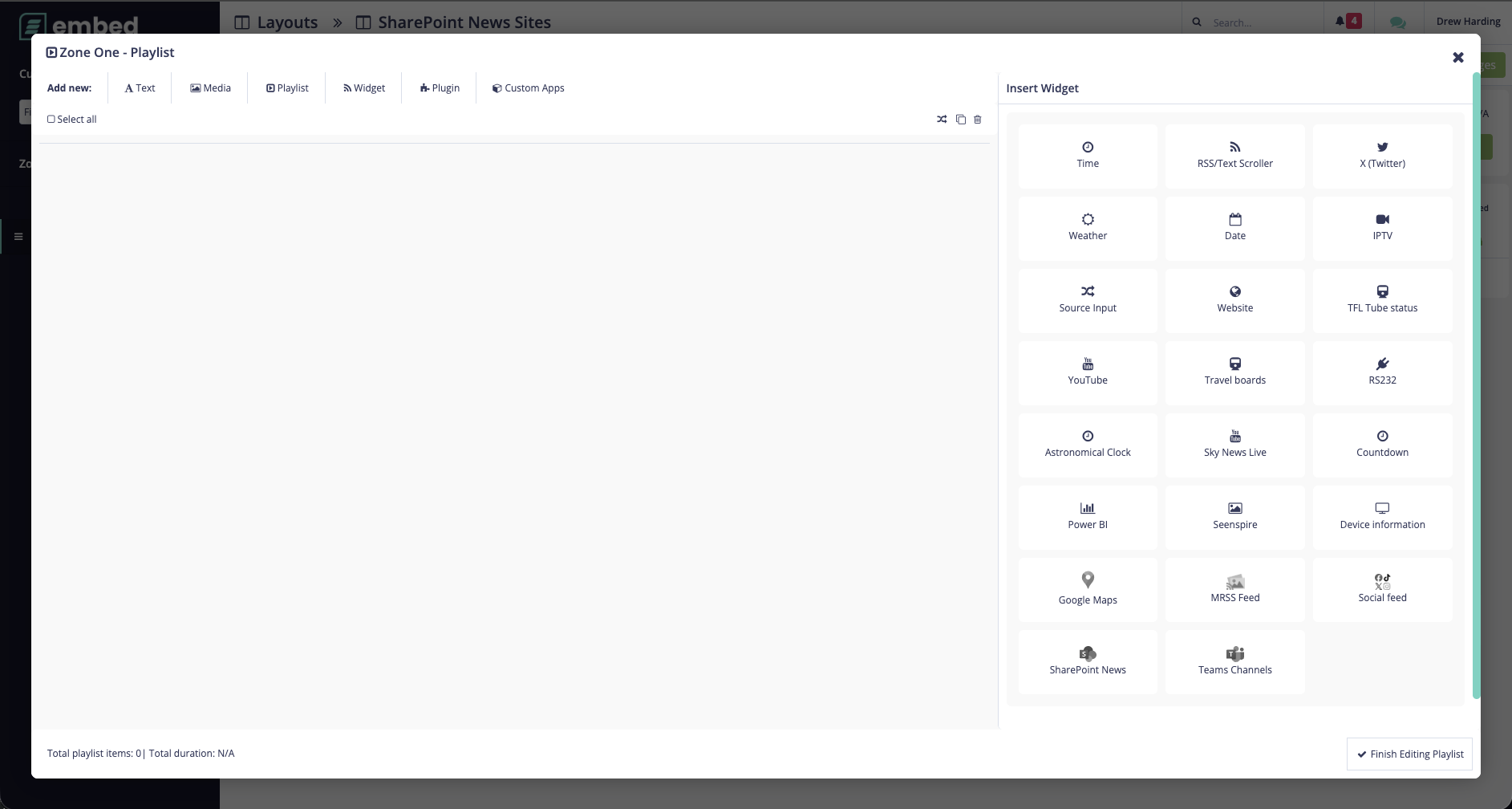Click the delete playlist items trash icon
This screenshot has height=809, width=1512.
click(977, 119)
